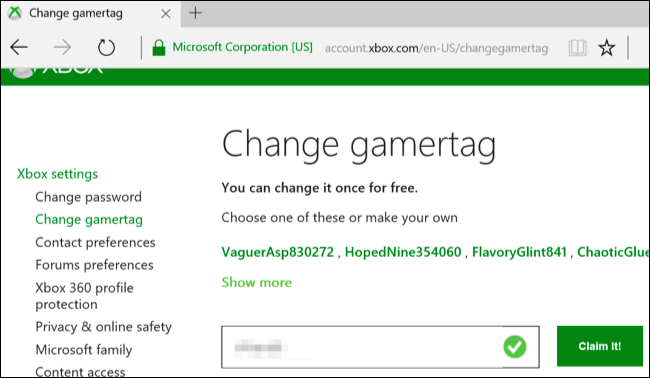Select Change gamertag in sidebar

pyautogui.click(x=89, y=220)
